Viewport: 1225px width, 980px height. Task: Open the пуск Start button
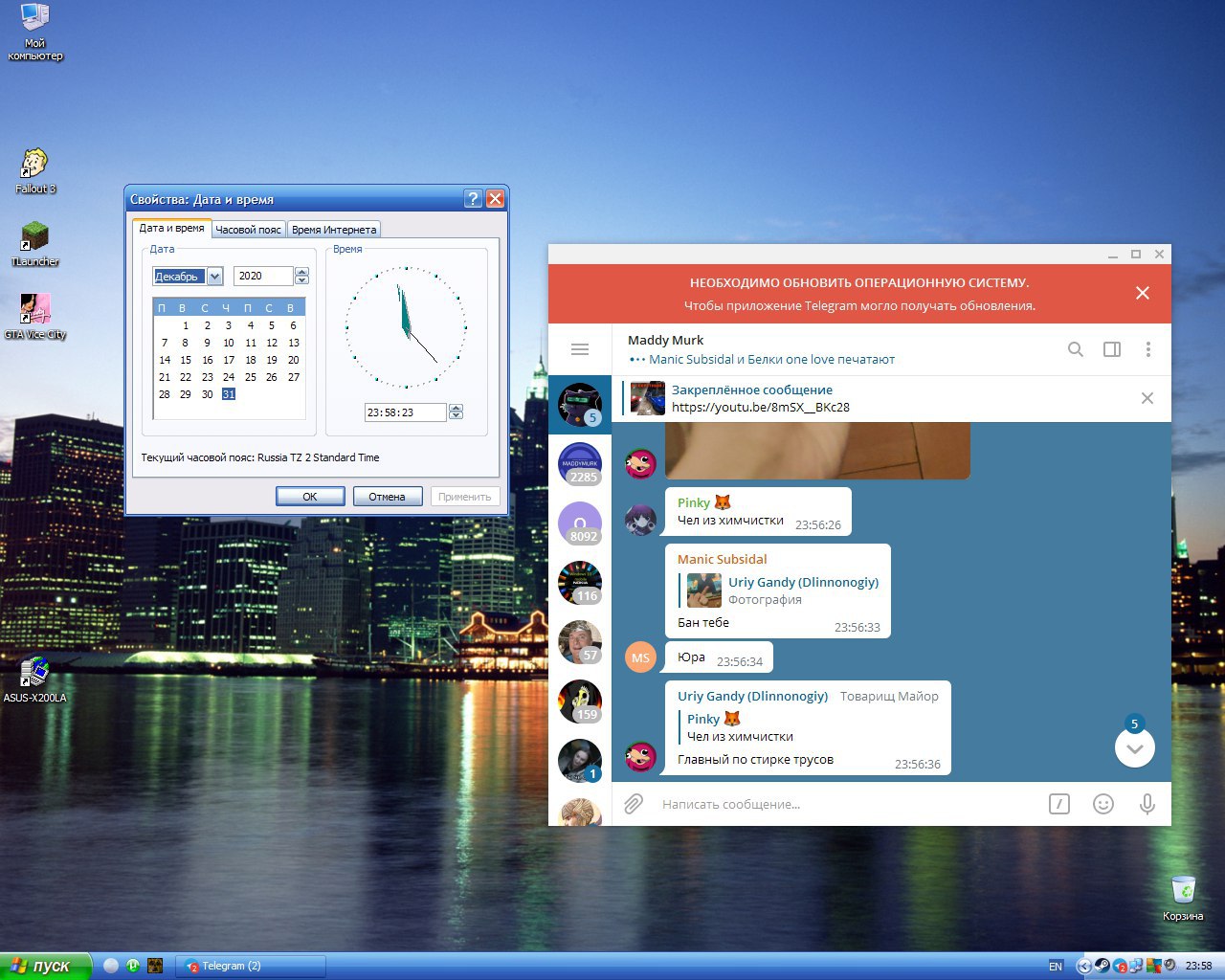46,966
